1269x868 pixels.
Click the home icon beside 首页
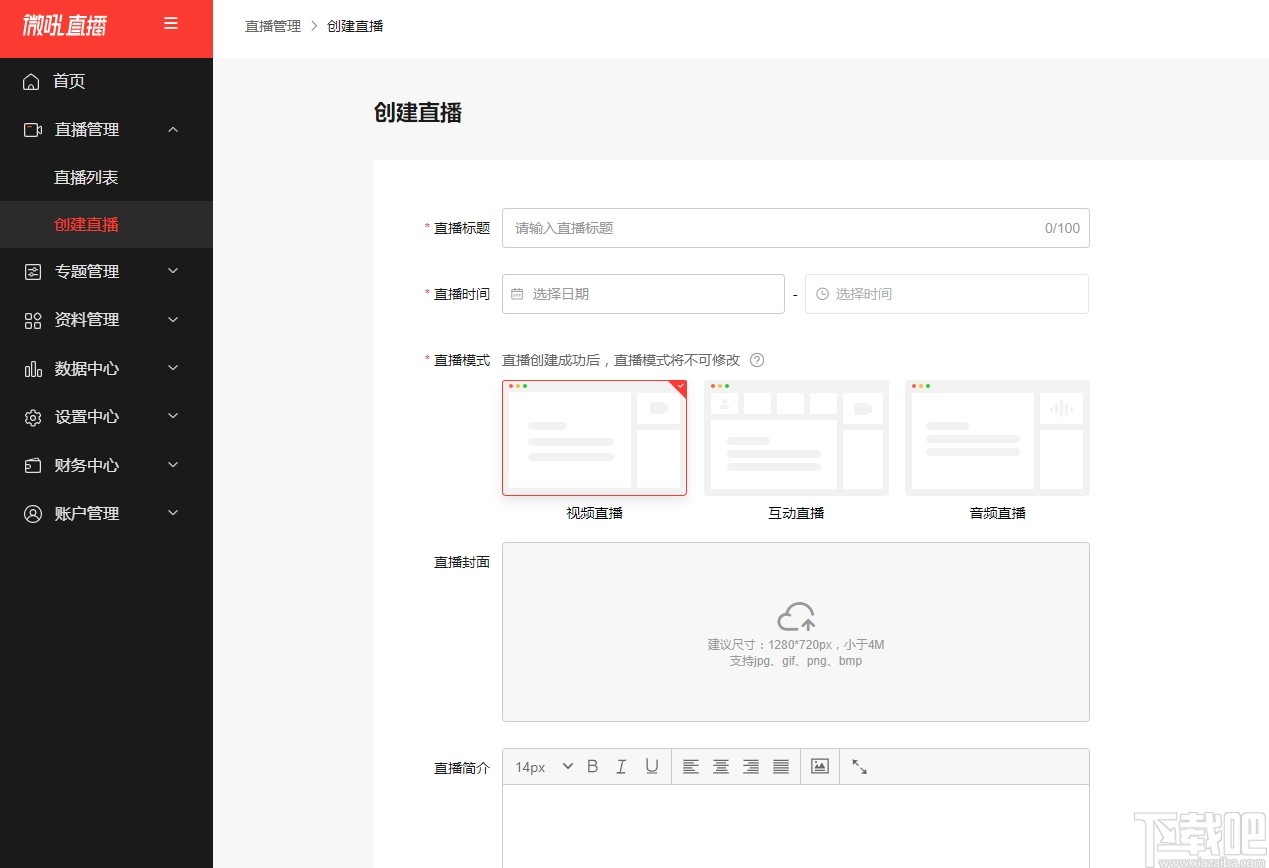tap(32, 81)
